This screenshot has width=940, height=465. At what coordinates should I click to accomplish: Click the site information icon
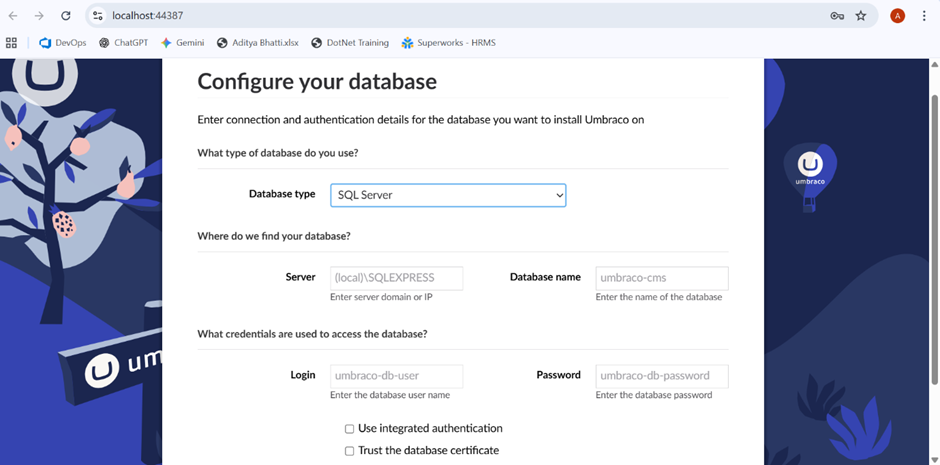(x=97, y=16)
